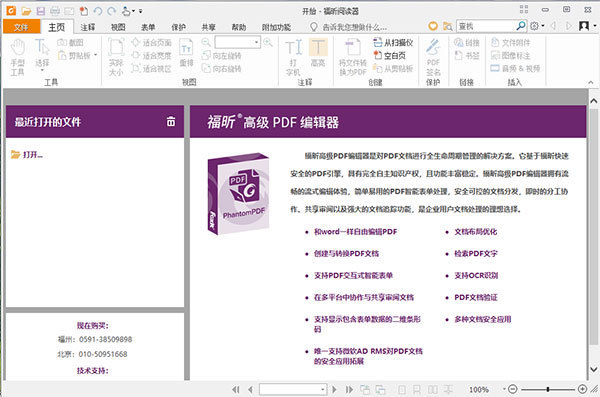Click the orange heart icon

[433, 26]
